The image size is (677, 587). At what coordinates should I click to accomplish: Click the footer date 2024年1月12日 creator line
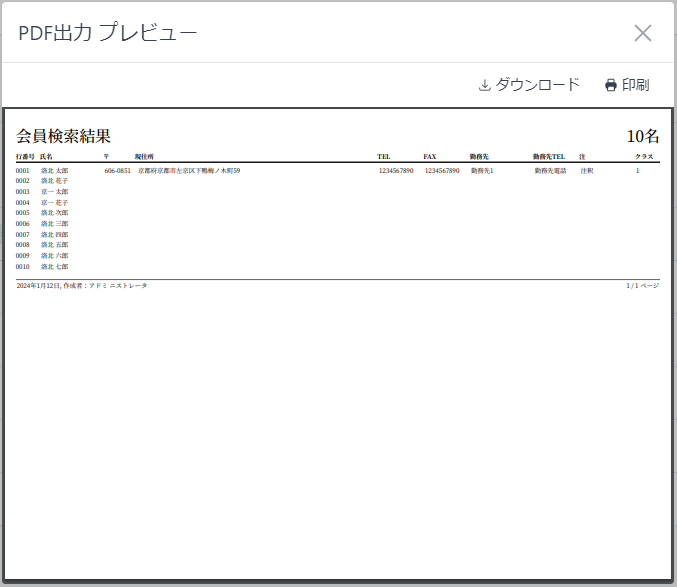coord(82,286)
